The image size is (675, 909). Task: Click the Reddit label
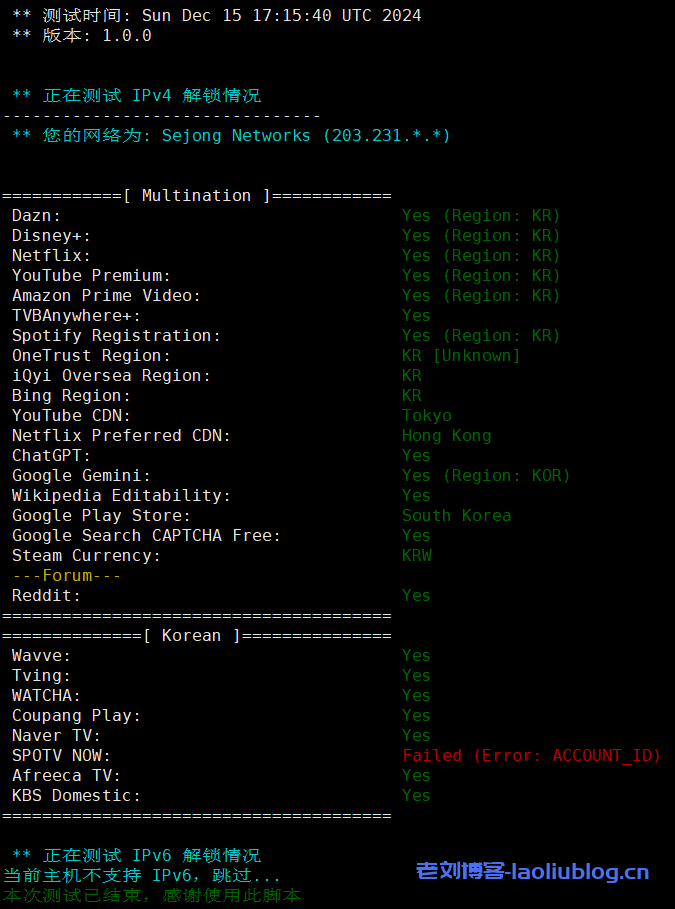tap(46, 596)
